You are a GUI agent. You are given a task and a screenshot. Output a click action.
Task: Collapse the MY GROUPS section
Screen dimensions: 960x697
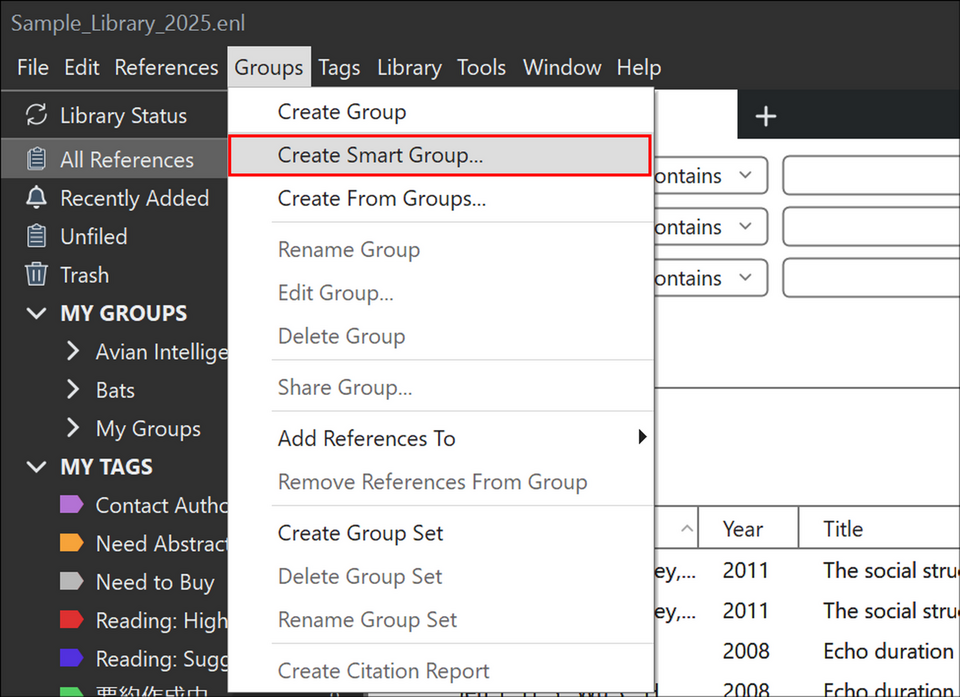click(37, 314)
